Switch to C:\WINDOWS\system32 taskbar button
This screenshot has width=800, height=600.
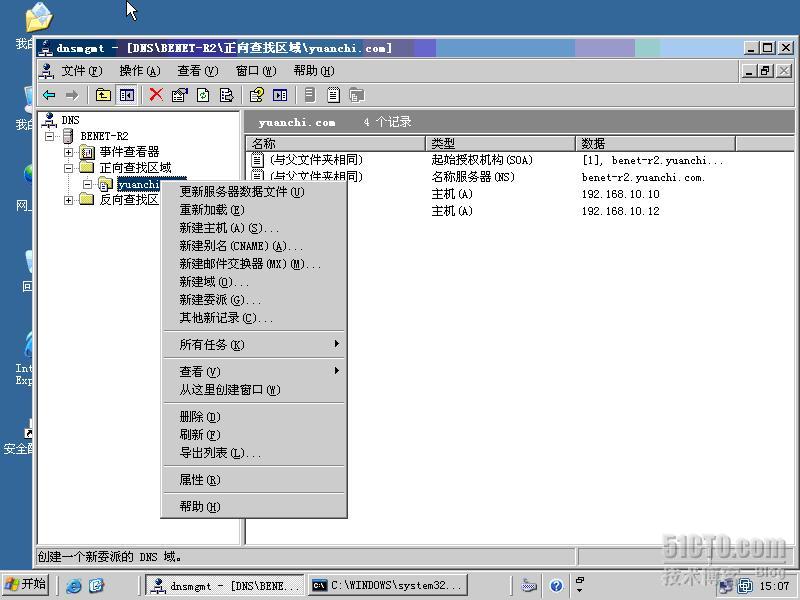388,586
